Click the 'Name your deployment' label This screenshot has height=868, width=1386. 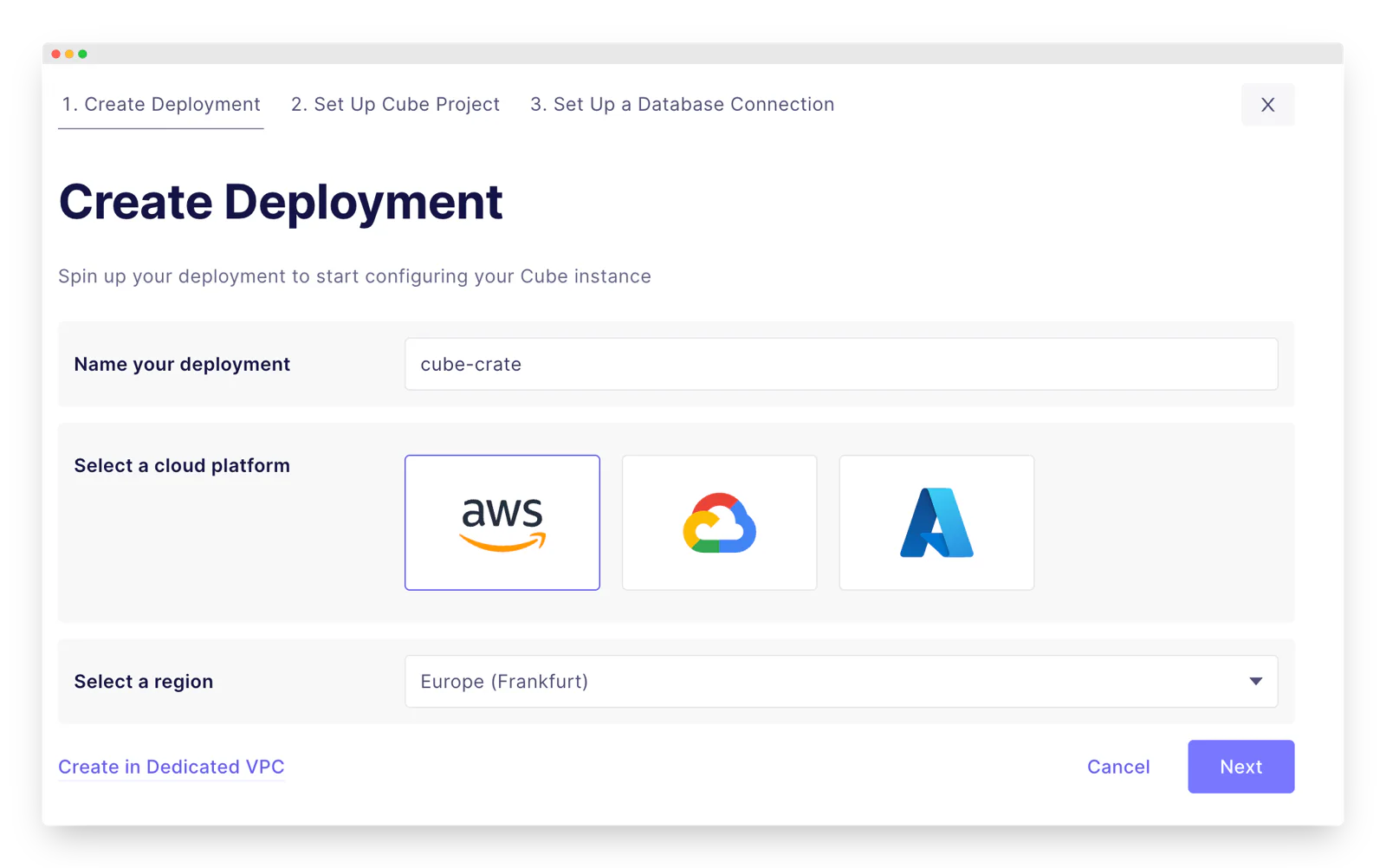coord(182,364)
